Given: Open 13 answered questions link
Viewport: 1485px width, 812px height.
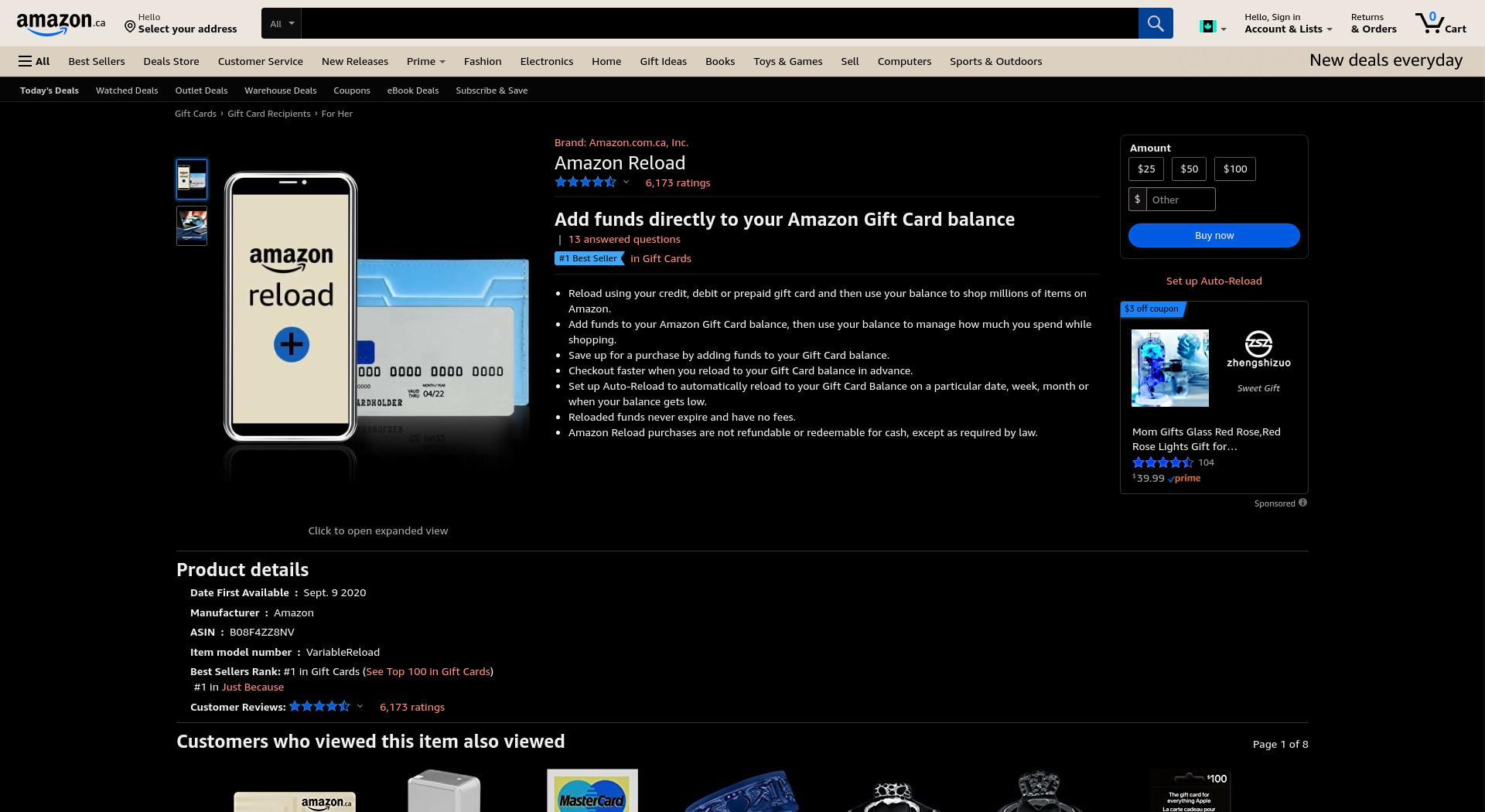Looking at the screenshot, I should 624,239.
